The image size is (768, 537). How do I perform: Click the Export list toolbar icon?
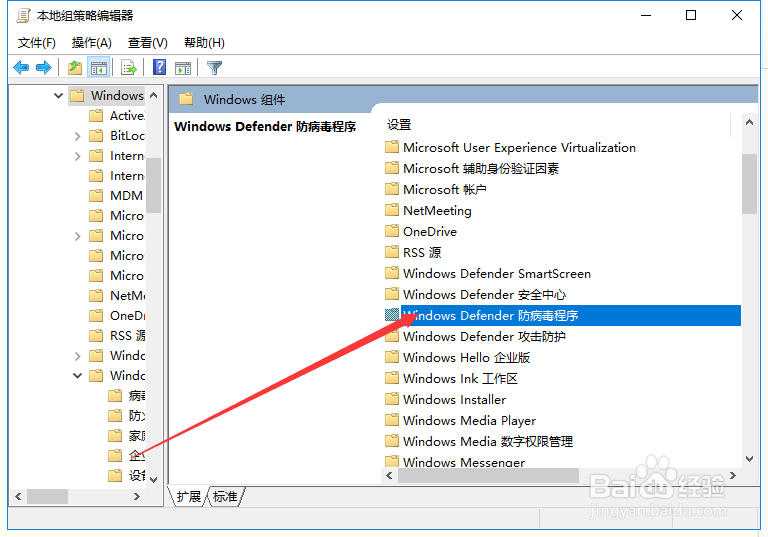pos(129,68)
